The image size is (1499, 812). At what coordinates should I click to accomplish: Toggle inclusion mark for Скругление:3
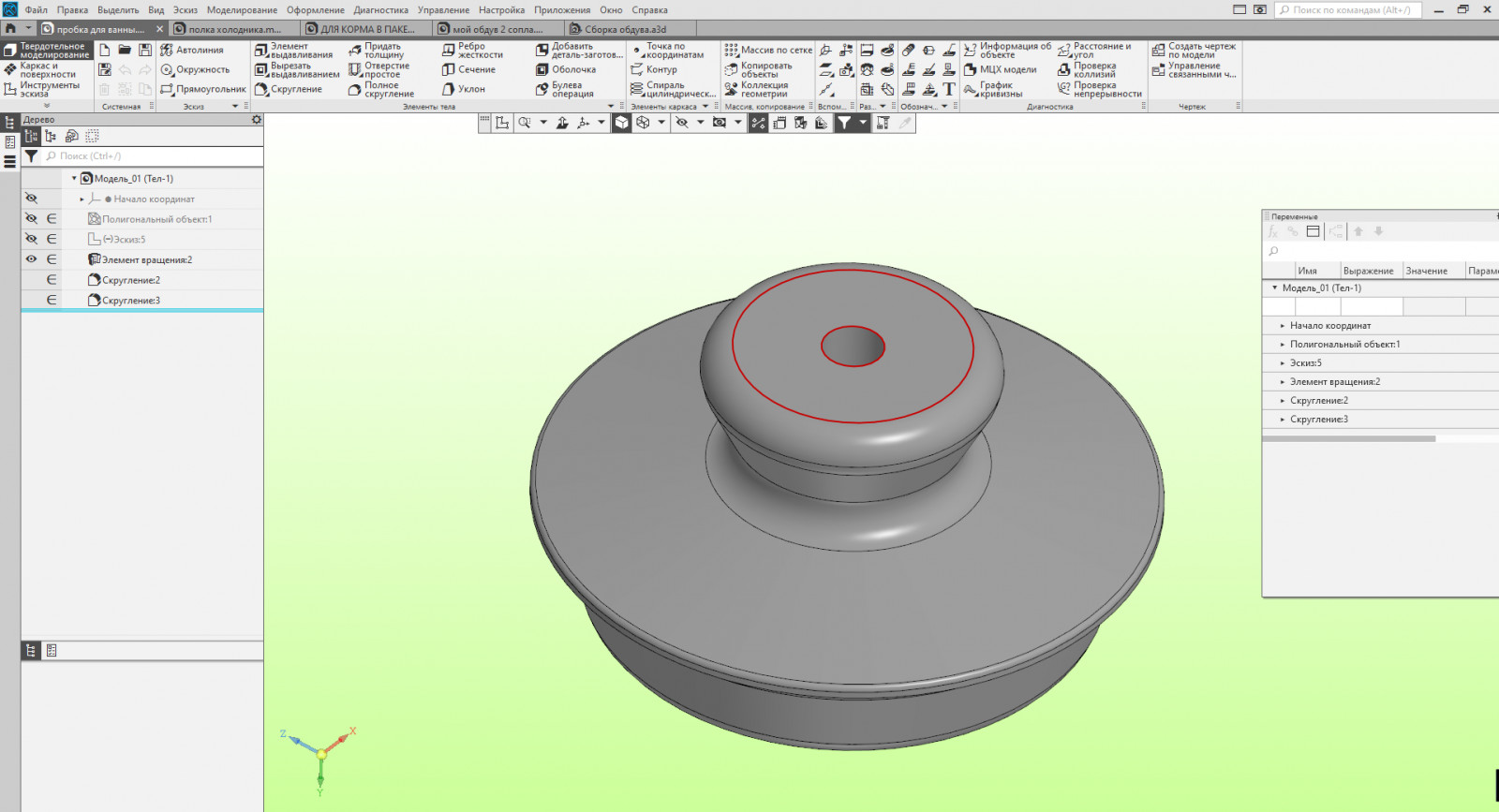[52, 300]
